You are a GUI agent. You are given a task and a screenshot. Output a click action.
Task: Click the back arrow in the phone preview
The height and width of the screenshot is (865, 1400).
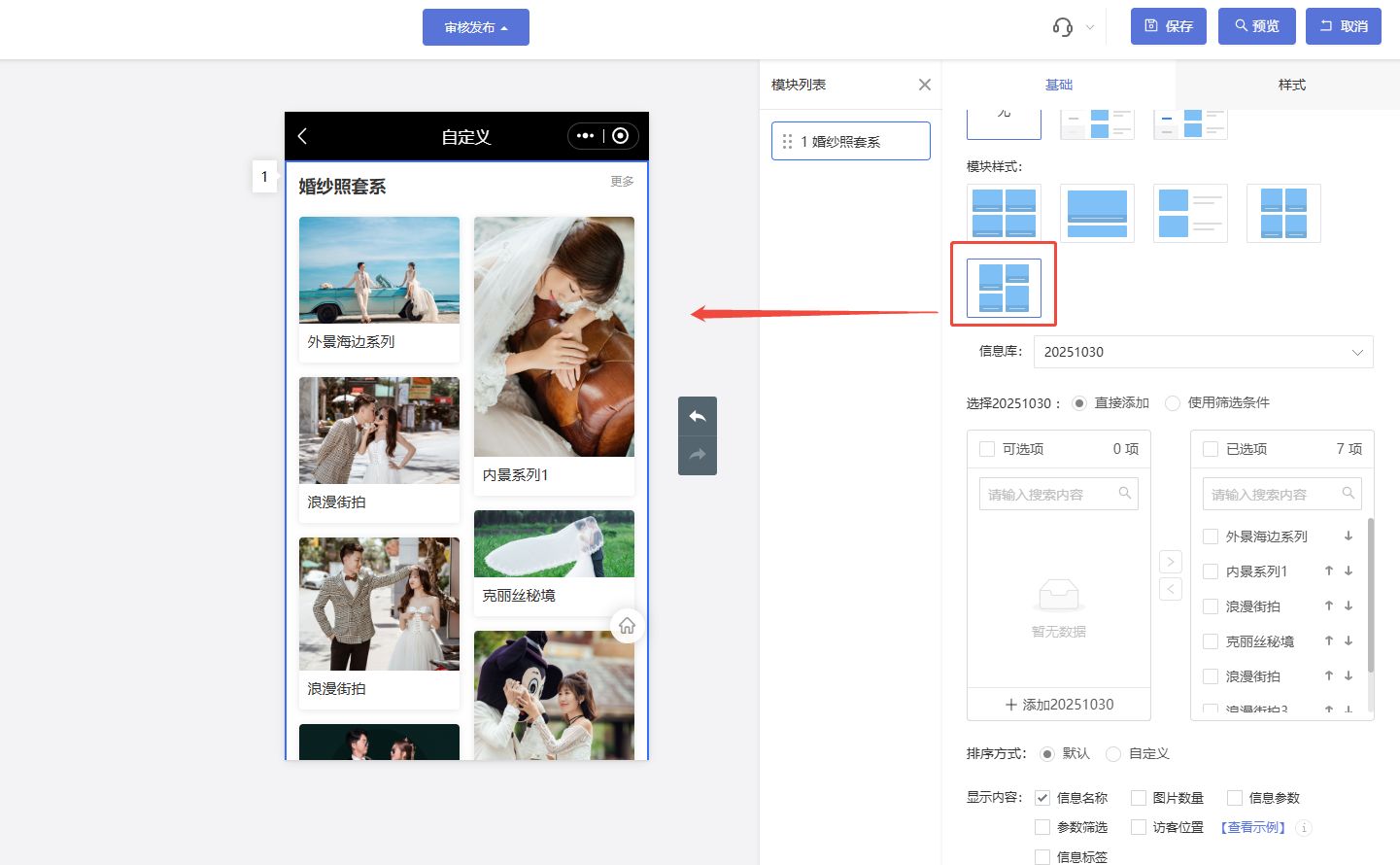[x=302, y=136]
